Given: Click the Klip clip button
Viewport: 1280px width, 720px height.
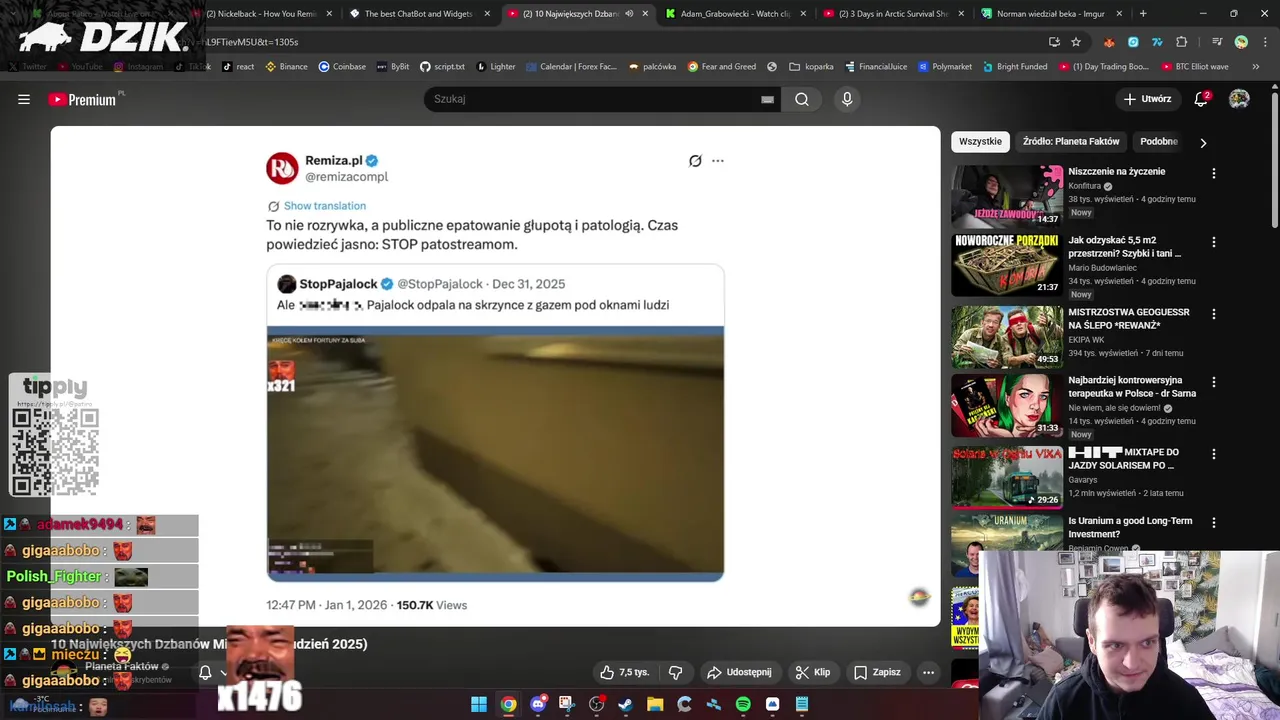Looking at the screenshot, I should point(813,672).
